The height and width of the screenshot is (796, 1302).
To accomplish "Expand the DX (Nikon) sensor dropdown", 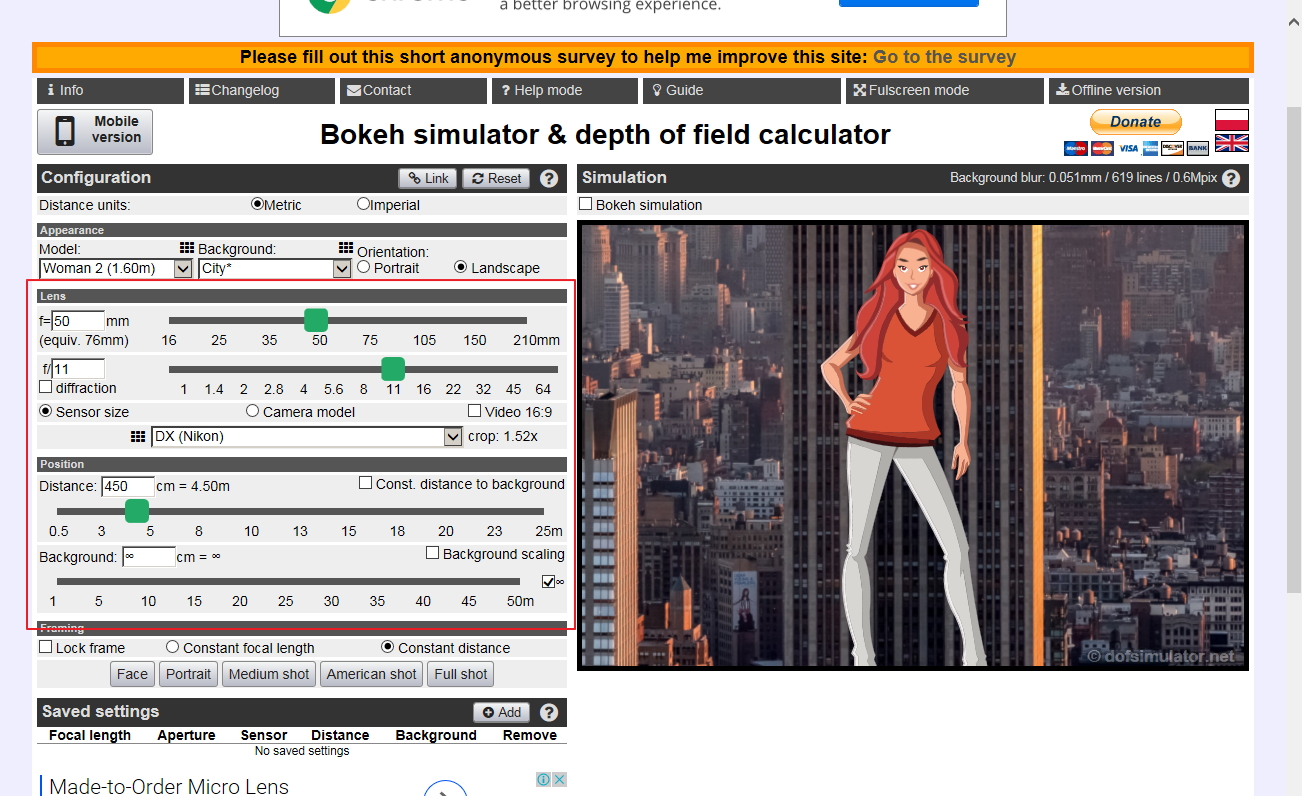I will point(451,437).
